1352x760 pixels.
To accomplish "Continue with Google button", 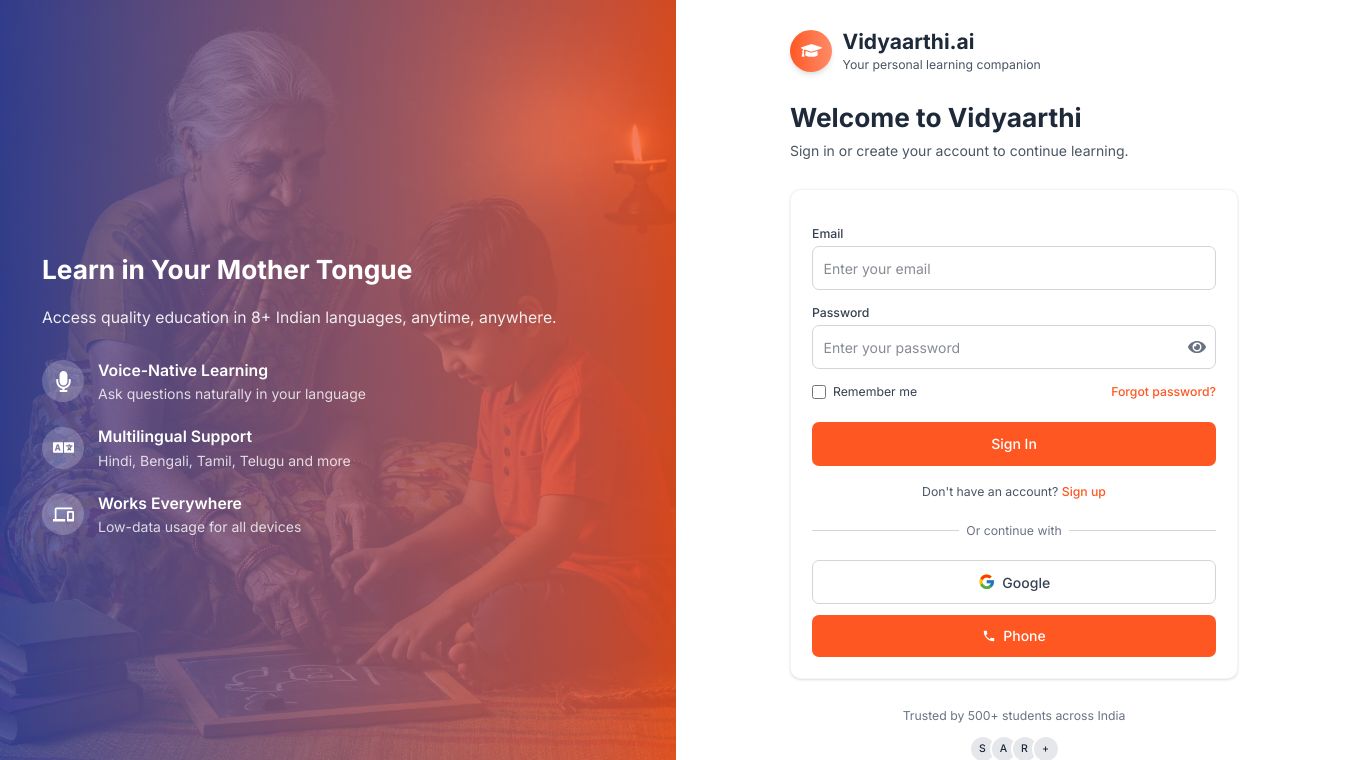I will tap(1014, 582).
